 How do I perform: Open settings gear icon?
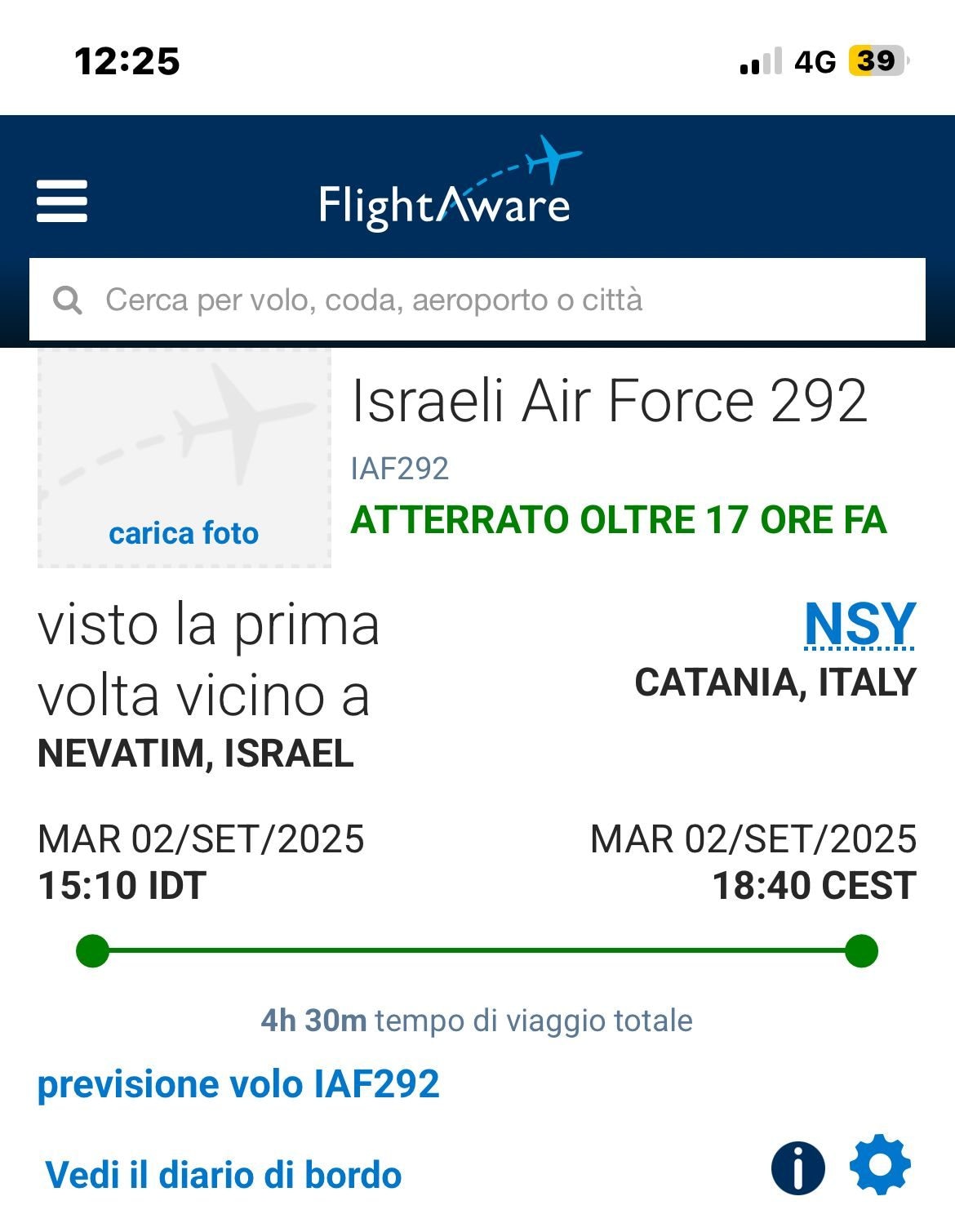pos(880,1164)
